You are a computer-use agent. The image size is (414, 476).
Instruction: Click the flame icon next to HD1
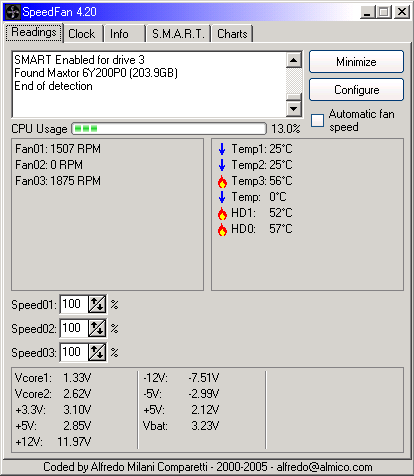click(222, 213)
